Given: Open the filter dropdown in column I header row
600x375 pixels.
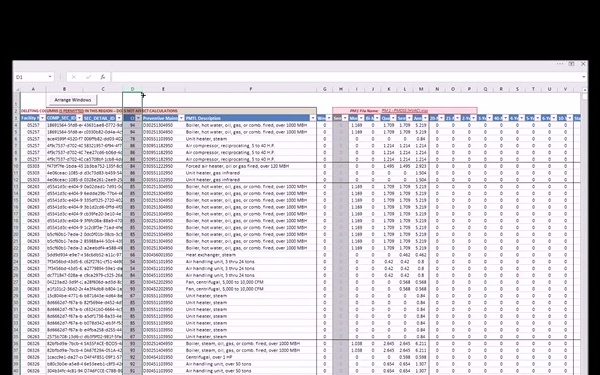Looking at the screenshot, I should coord(361,118).
